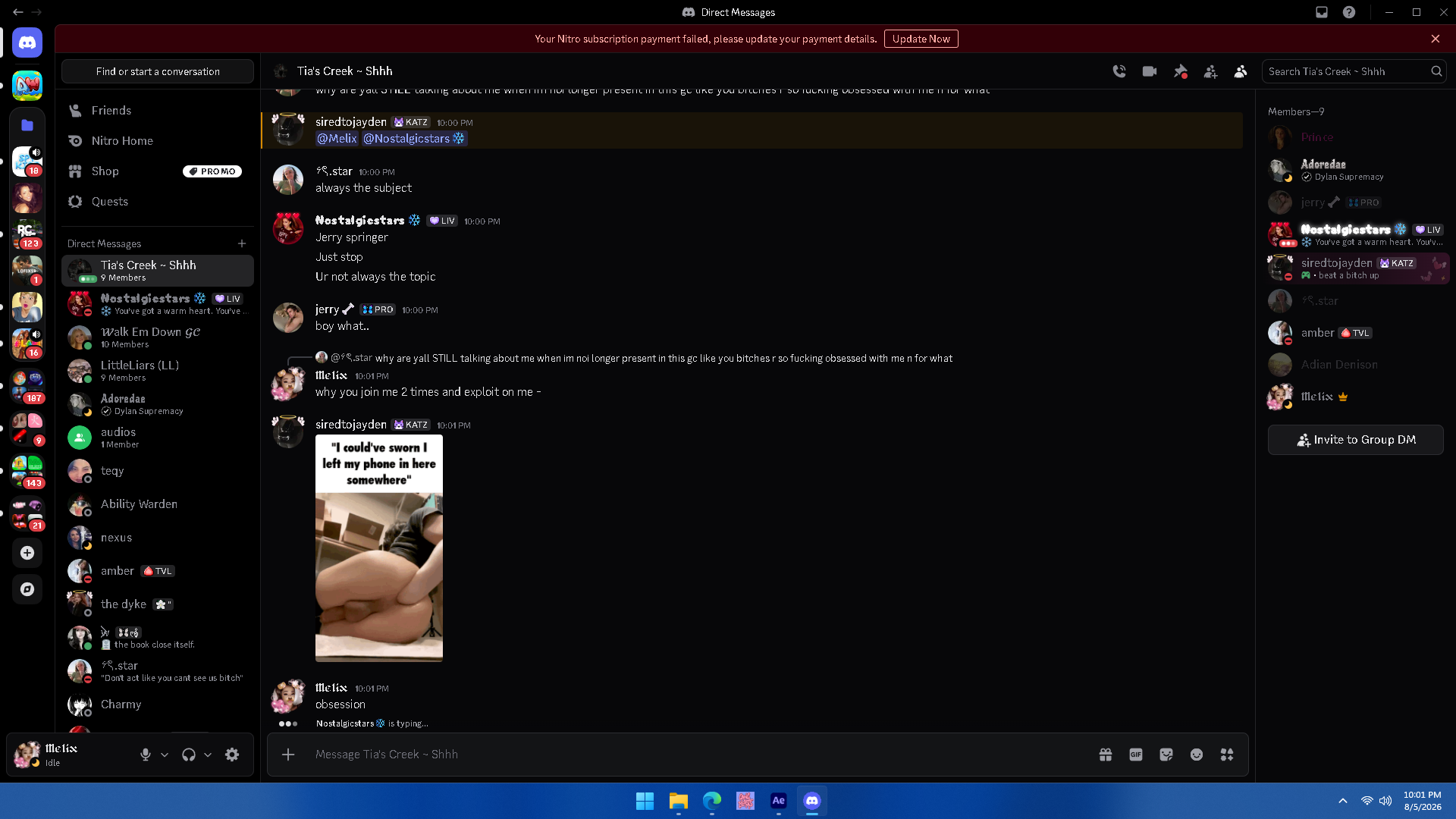Viewport: 1456px width, 819px height.
Task: Open Discover servers compass icon
Action: (x=27, y=589)
